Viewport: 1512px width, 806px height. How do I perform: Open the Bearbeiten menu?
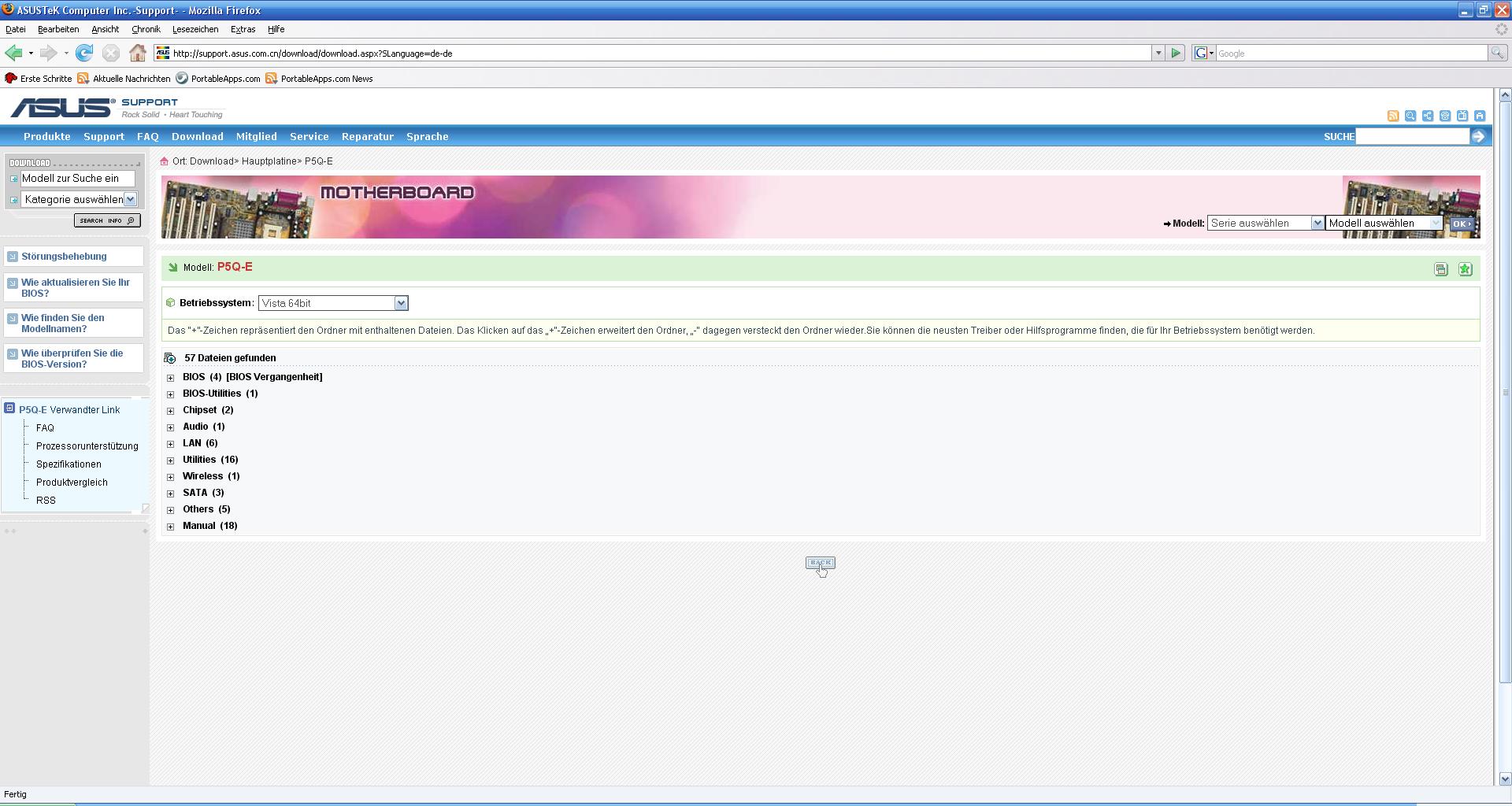click(x=58, y=29)
